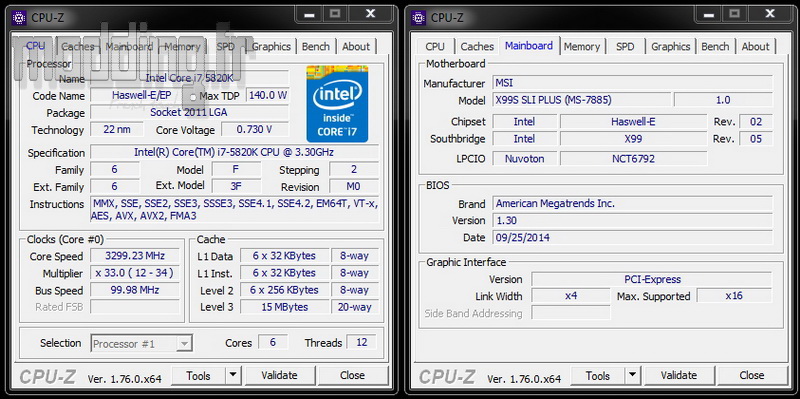Click the CPU-Z app icon in left window title bar

(19, 17)
